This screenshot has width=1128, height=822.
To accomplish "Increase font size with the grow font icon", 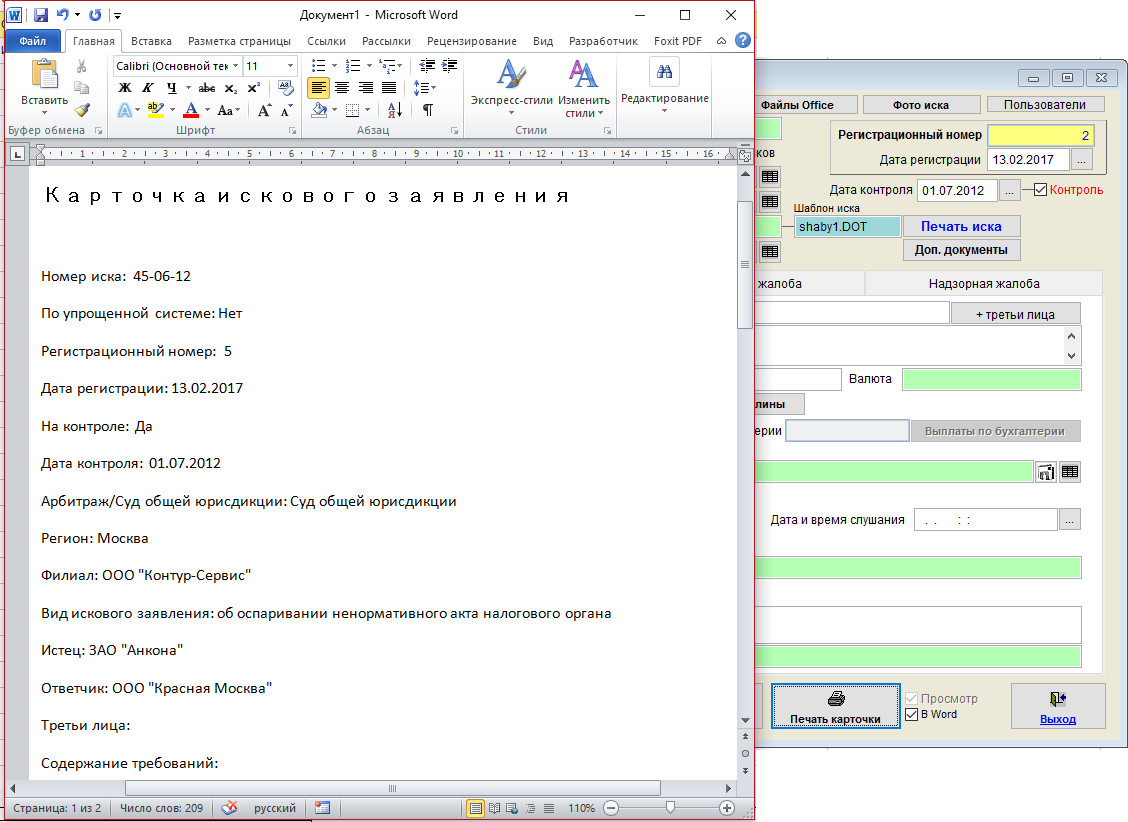I will [x=264, y=110].
